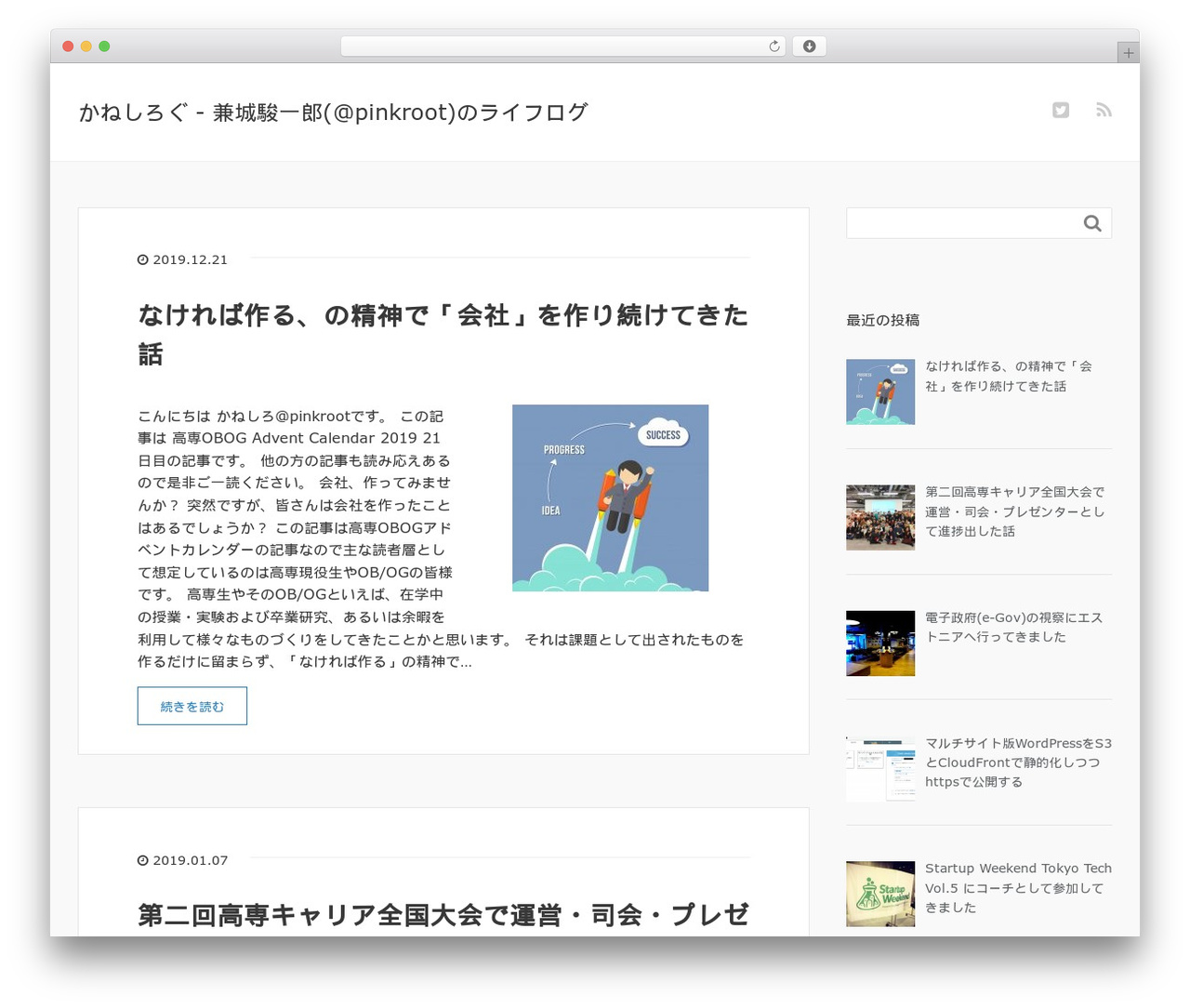
Task: Open sidebar link 第二回高専キャリア全国大会で運営
Action: [1015, 511]
